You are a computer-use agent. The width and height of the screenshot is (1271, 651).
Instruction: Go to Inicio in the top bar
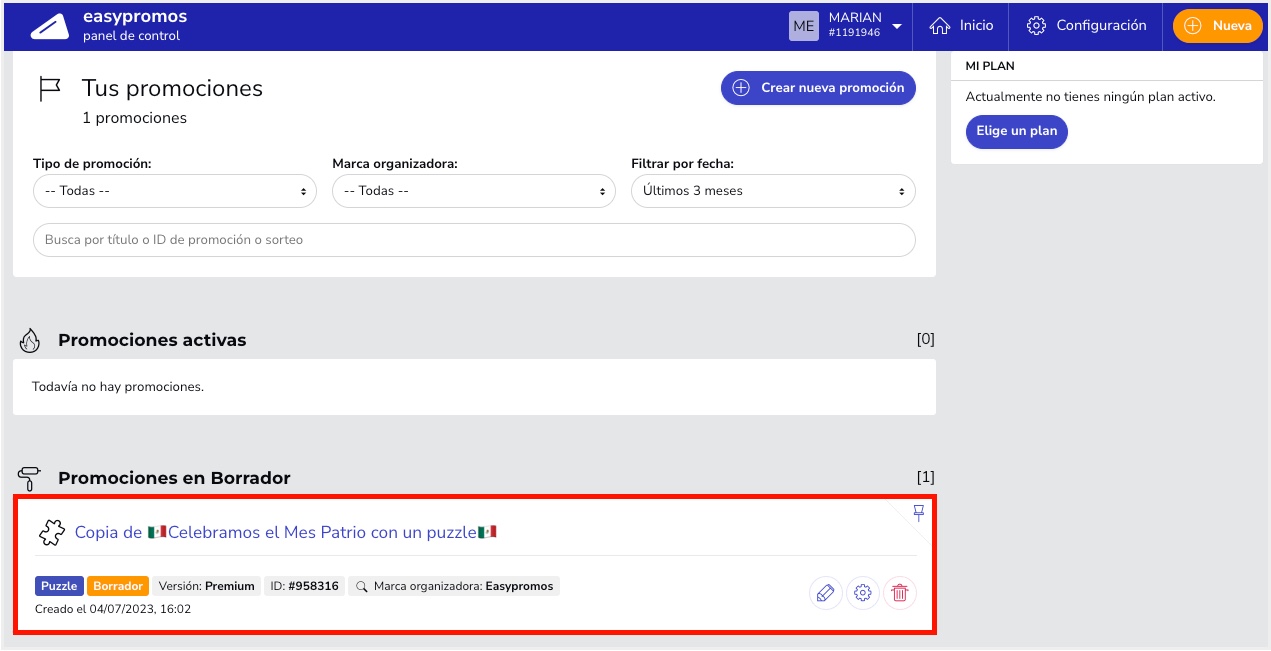tap(961, 26)
